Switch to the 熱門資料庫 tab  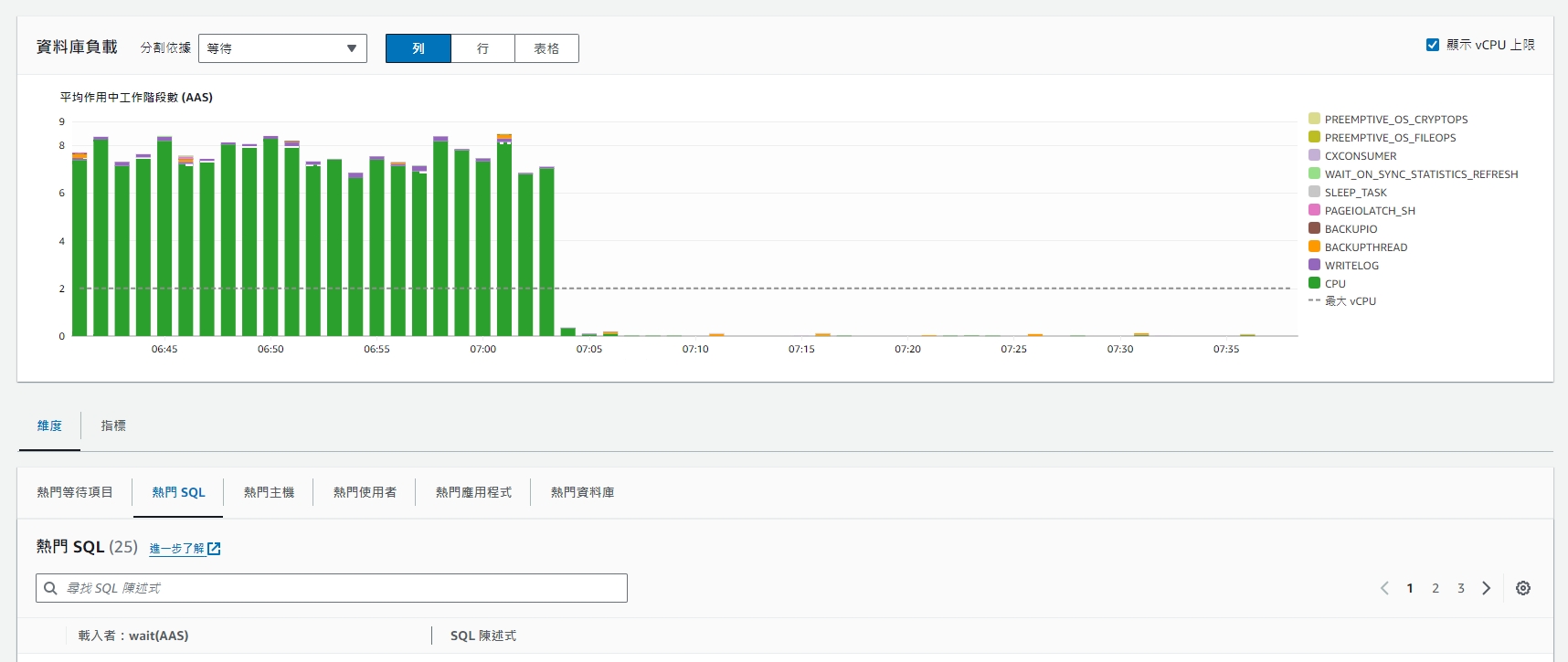tap(582, 492)
